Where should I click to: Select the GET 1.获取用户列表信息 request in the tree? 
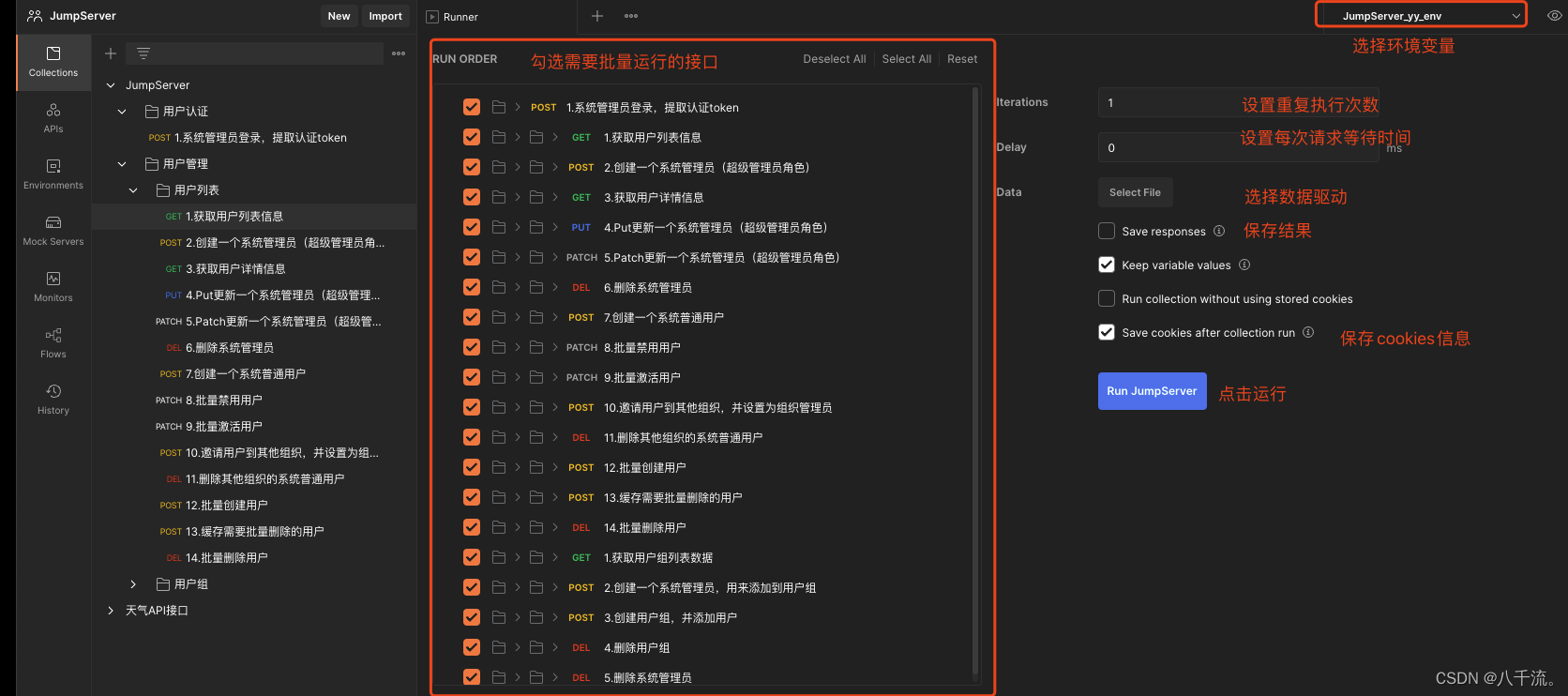click(255, 216)
